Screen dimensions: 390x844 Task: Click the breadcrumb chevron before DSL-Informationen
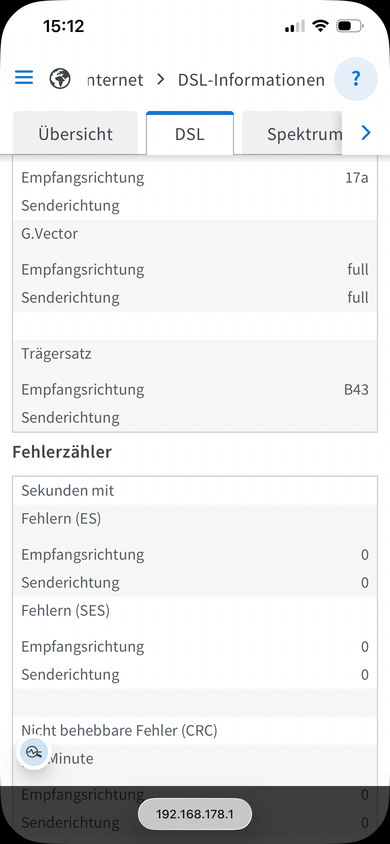tap(160, 80)
